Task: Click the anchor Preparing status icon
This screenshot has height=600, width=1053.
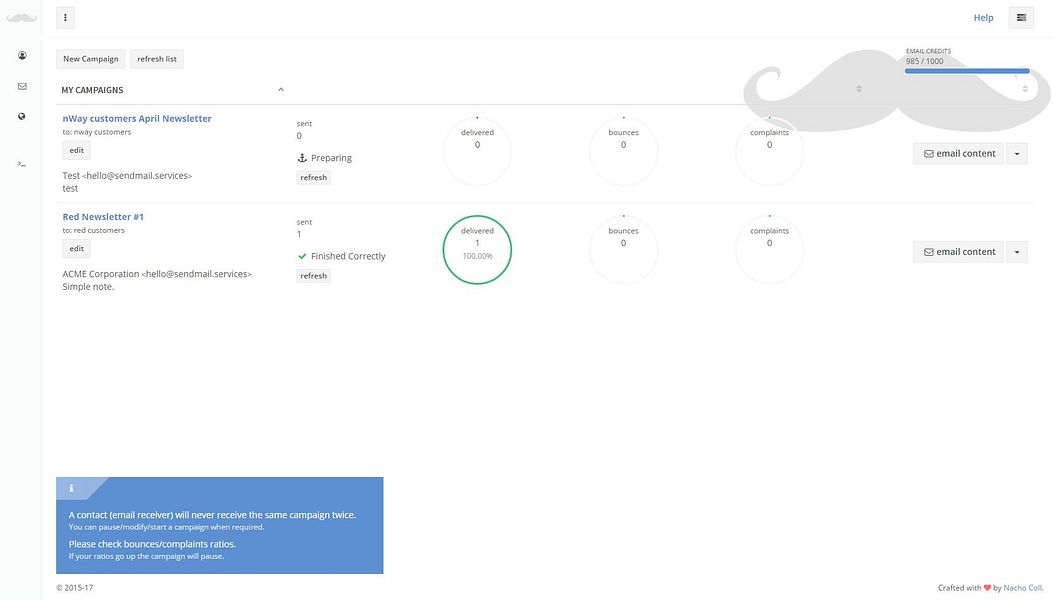Action: 302,158
